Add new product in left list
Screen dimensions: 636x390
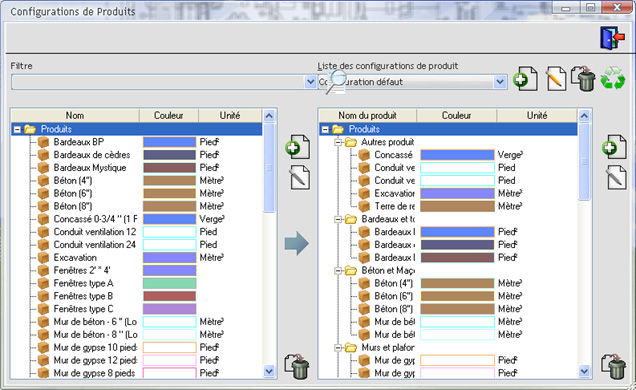pyautogui.click(x=298, y=147)
